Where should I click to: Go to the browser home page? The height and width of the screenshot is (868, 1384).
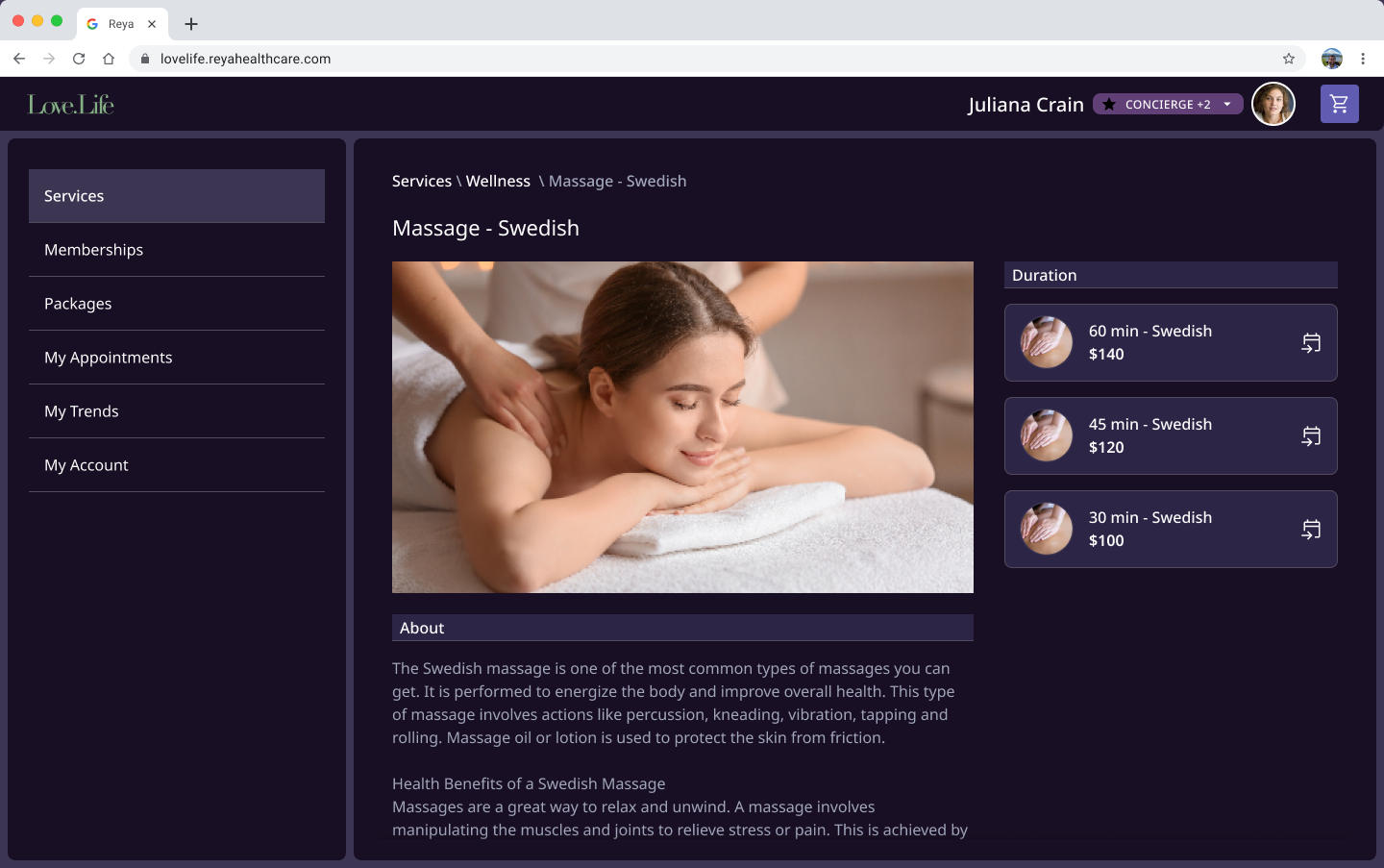pos(109,59)
